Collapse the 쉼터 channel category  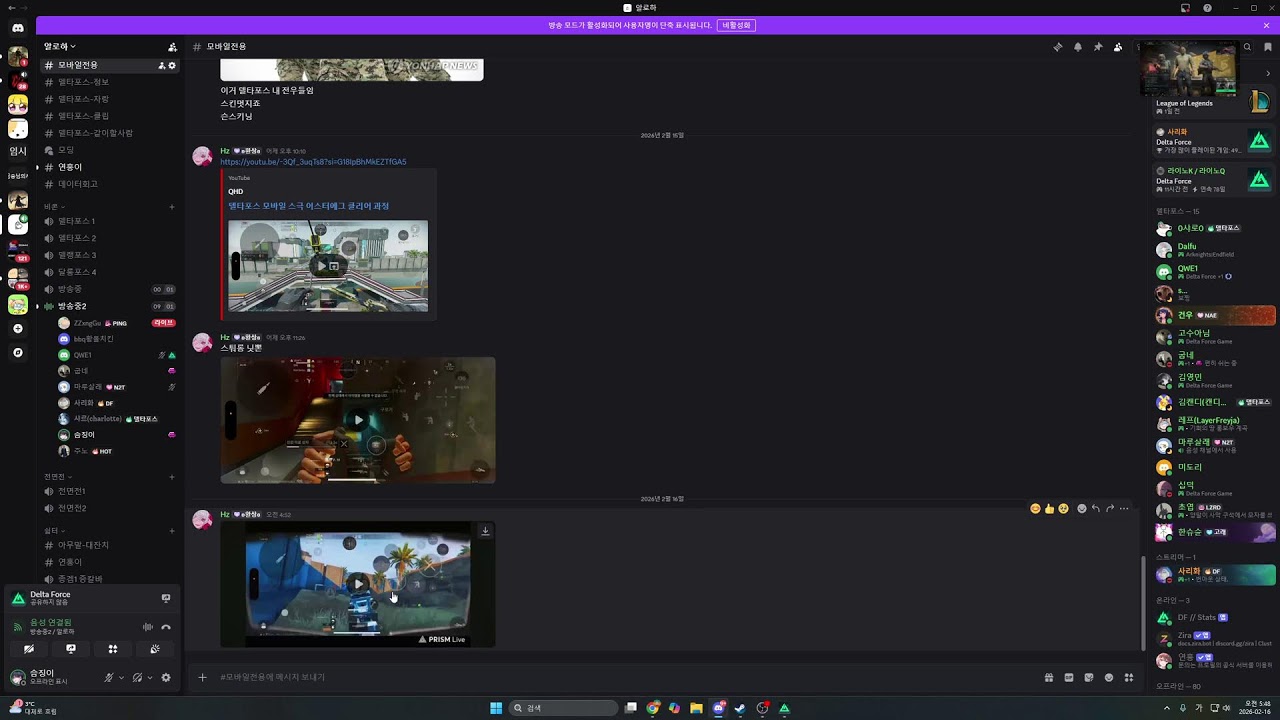click(x=53, y=531)
